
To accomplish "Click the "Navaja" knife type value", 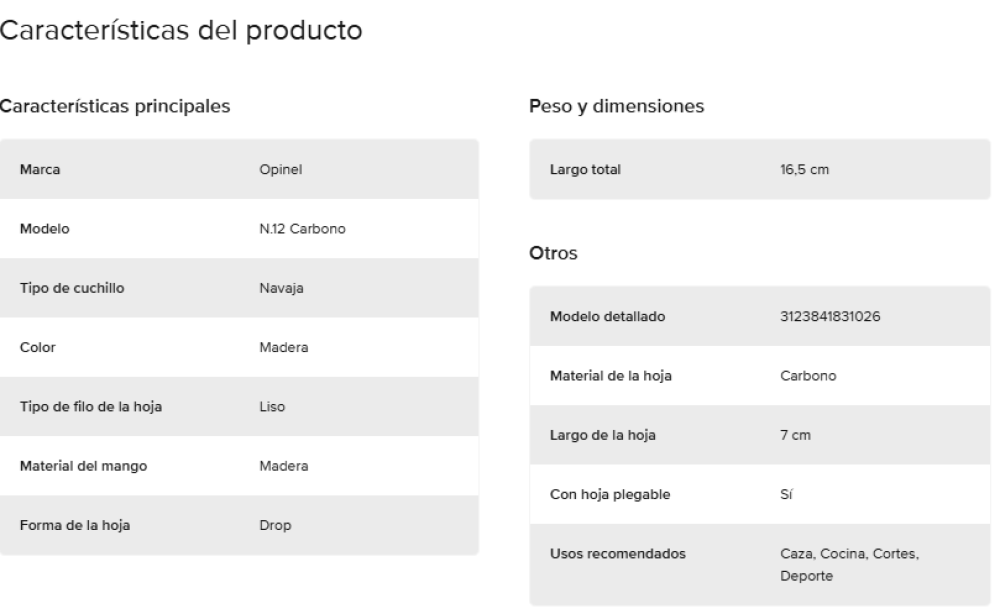I will pyautogui.click(x=281, y=288).
